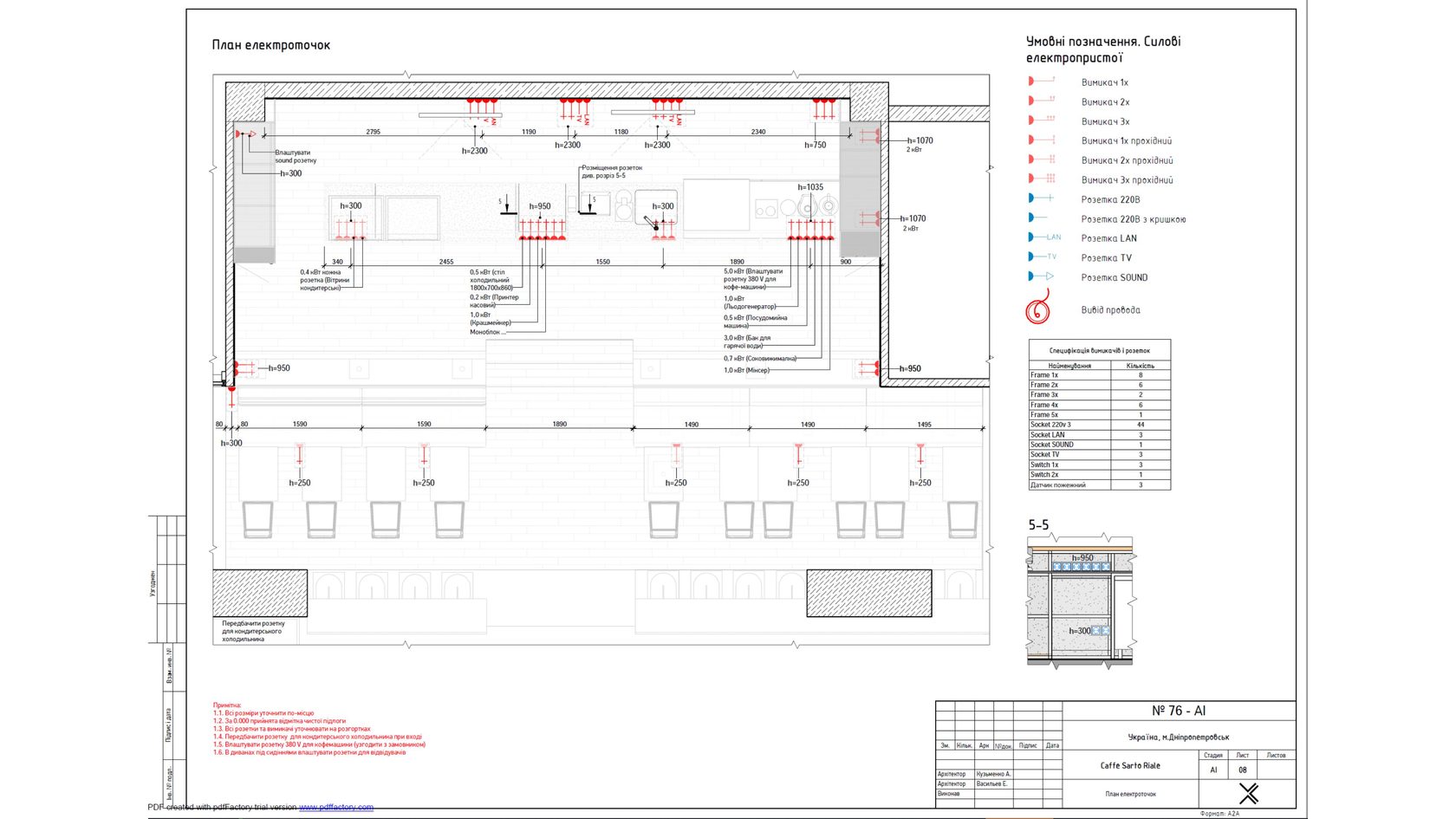Click the 'Розетка SOUND' legend label
Screen dimensions: 1456x819
(x=1115, y=277)
